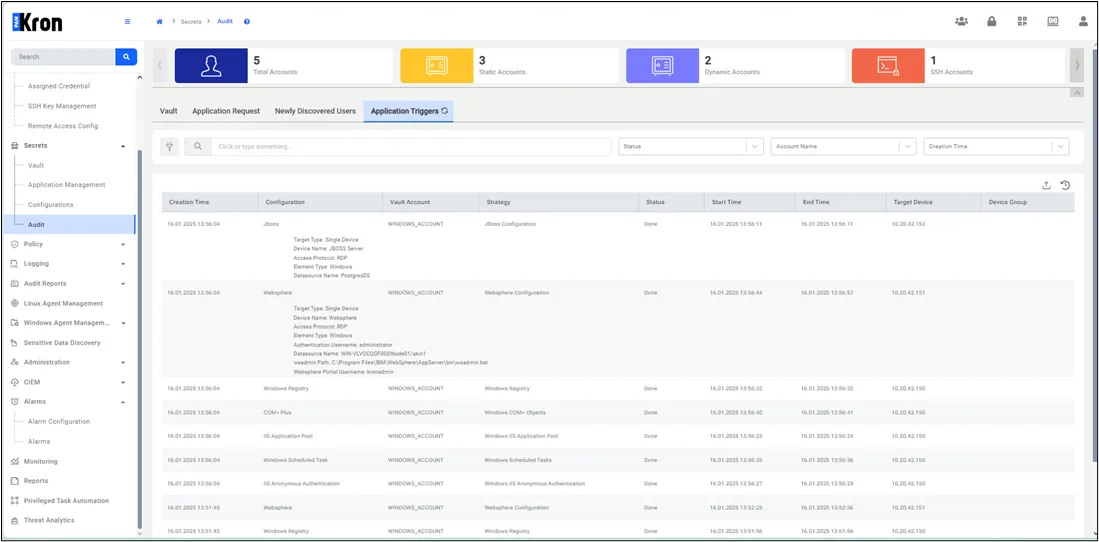The height and width of the screenshot is (542, 1099).
Task: Expand the Policy sidebar section
Action: pos(123,244)
